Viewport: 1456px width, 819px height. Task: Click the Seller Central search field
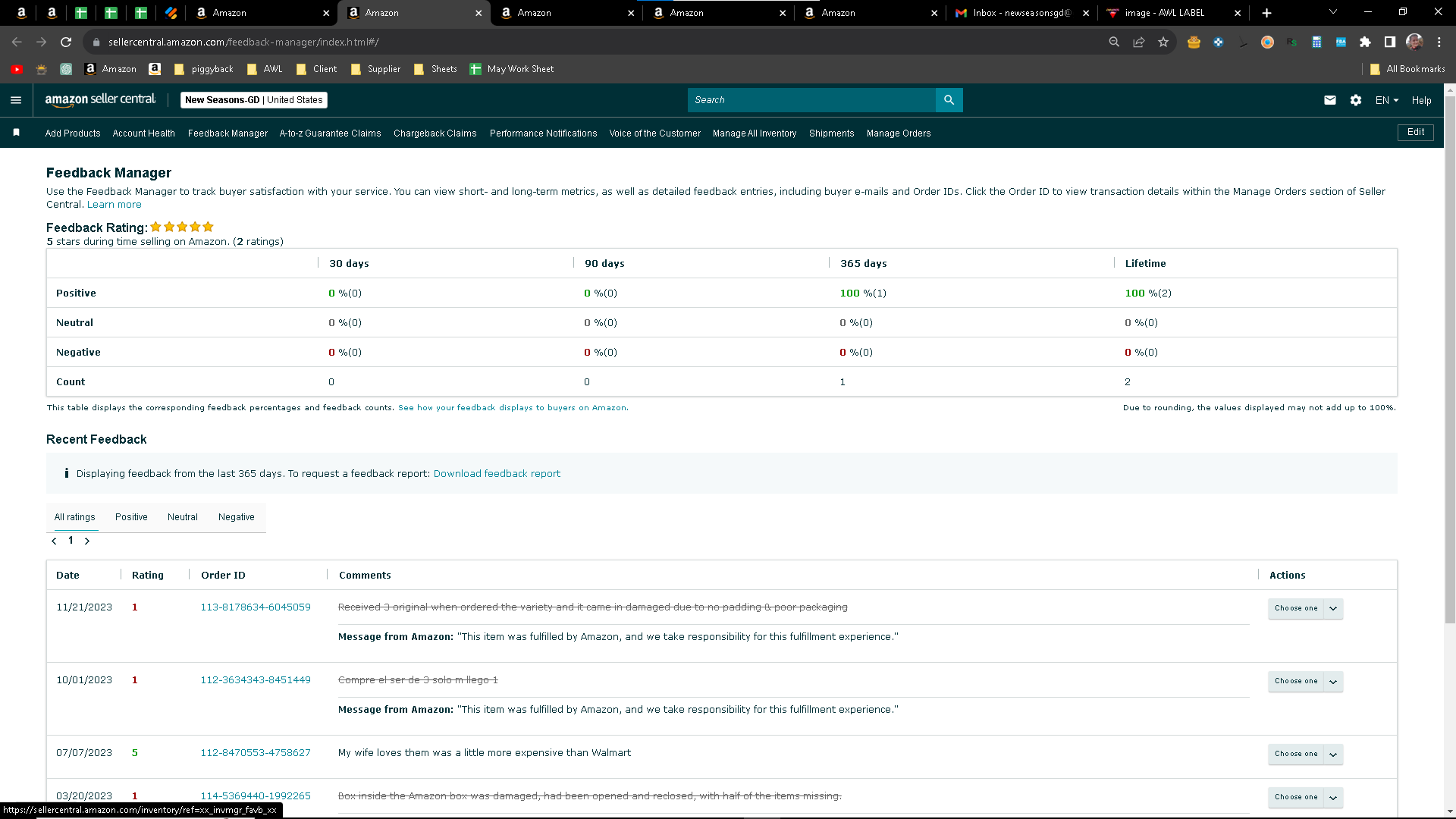coord(811,100)
